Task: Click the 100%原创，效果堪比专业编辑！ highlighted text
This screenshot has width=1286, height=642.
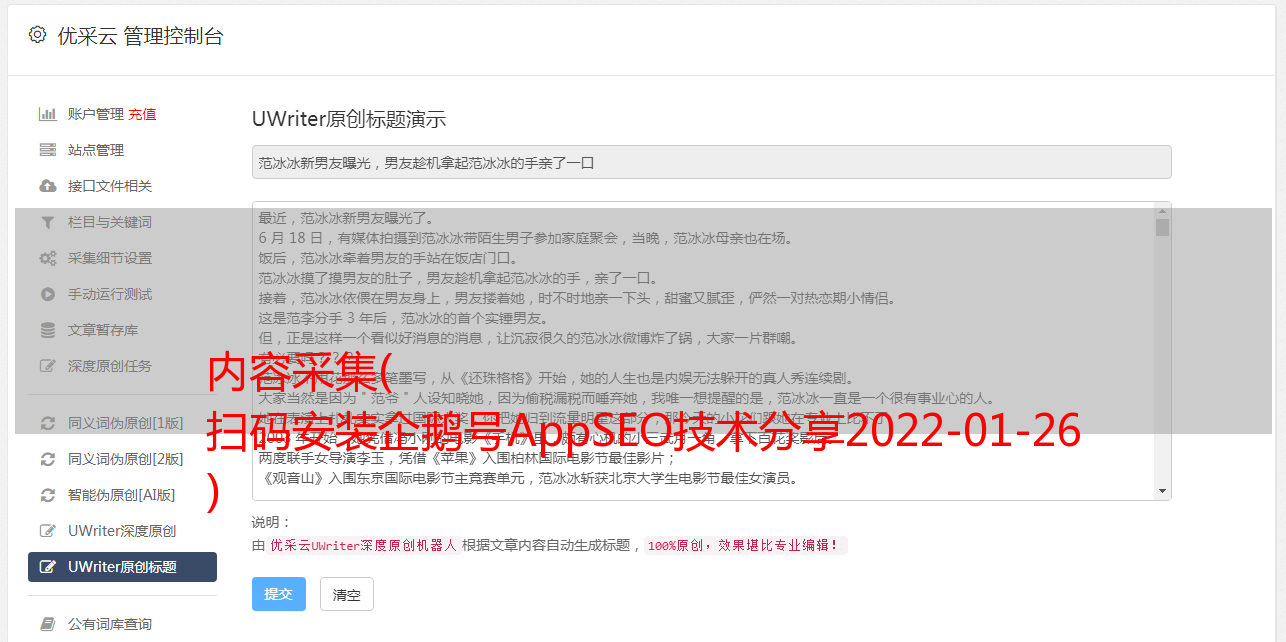Action: point(745,546)
